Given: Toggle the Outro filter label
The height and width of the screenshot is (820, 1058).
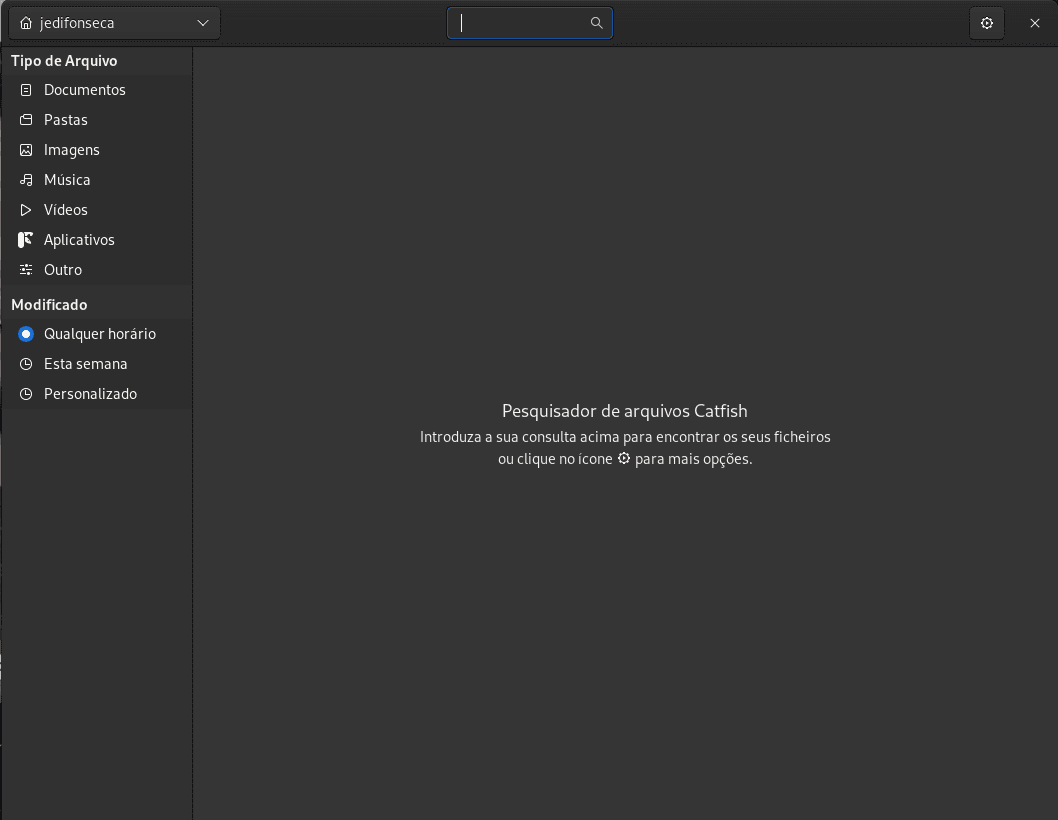Looking at the screenshot, I should click(x=63, y=270).
